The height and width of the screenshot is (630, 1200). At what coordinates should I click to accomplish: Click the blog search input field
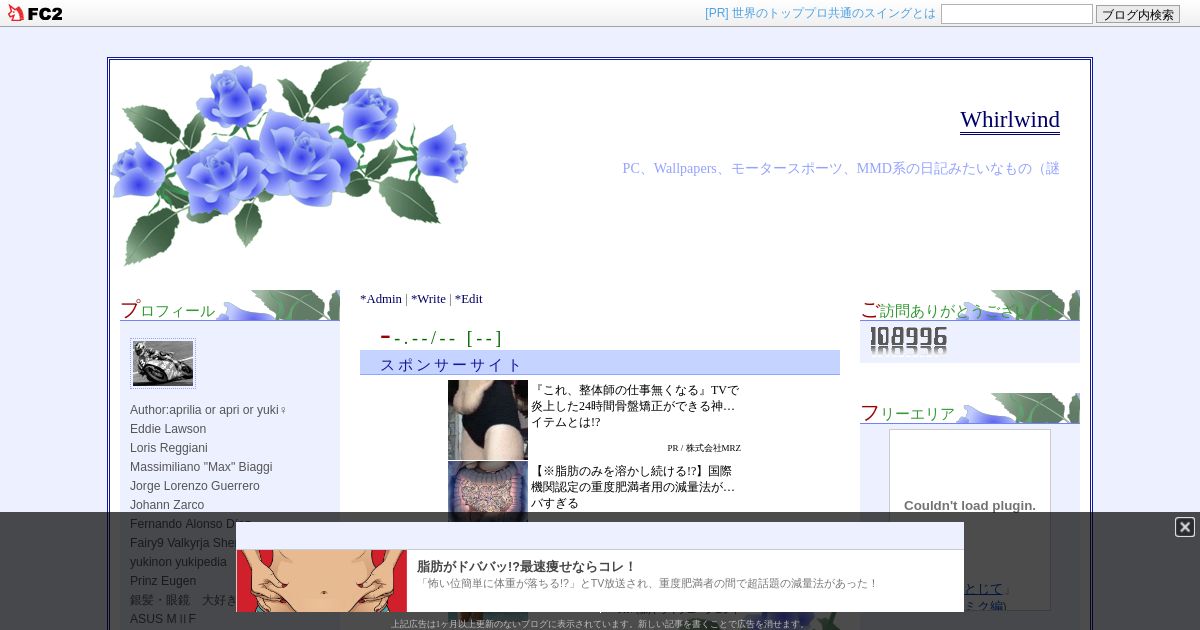[x=1017, y=14]
